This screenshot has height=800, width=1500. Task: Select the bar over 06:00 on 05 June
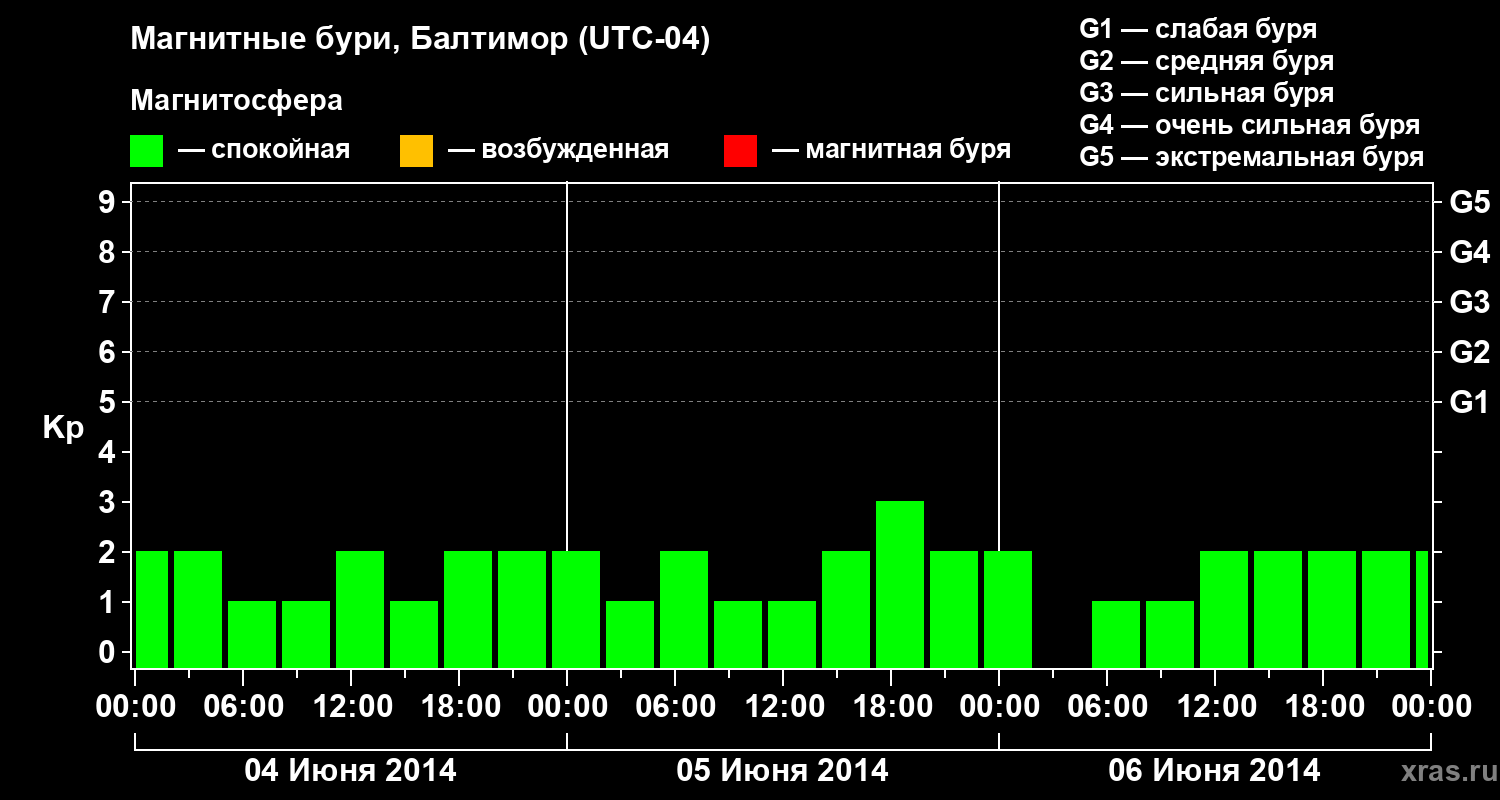pyautogui.click(x=684, y=609)
